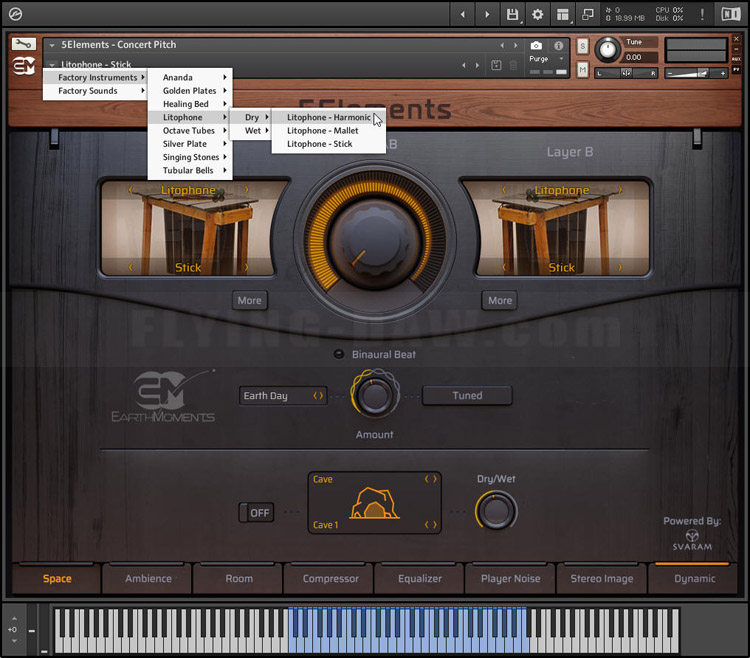Open the Earth Day preset dropdown
This screenshot has height=658, width=750.
pyautogui.click(x=283, y=396)
